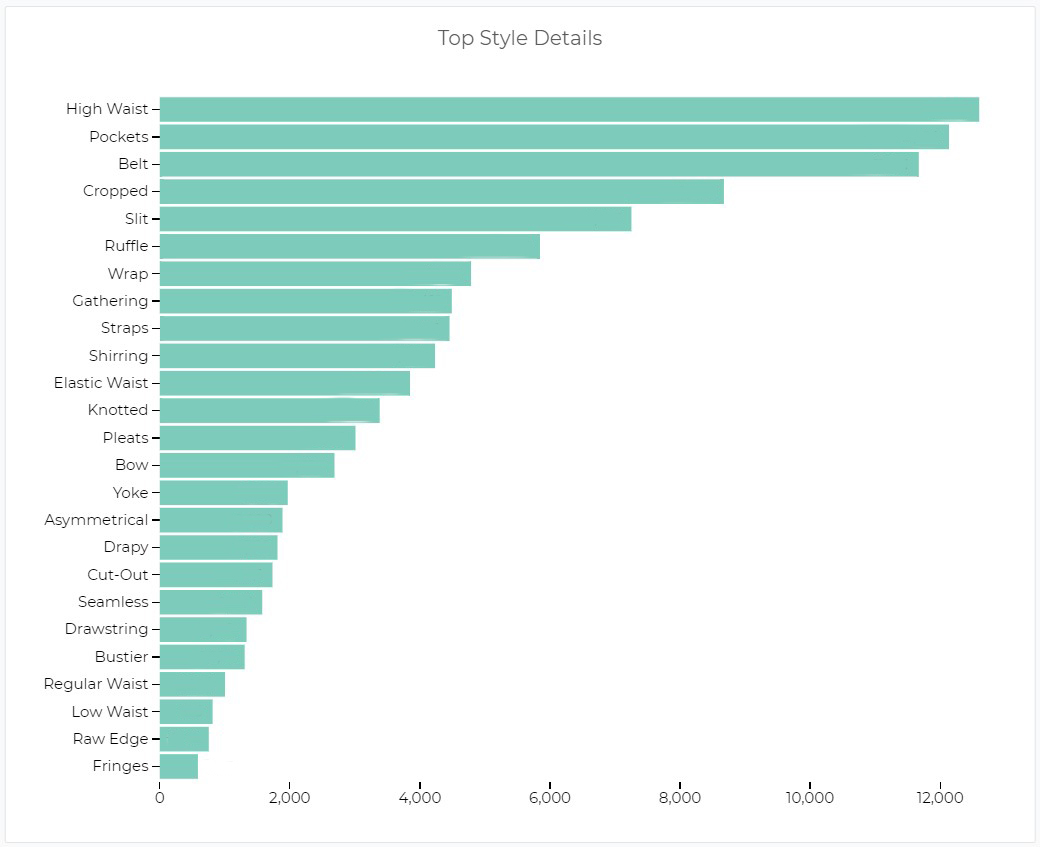Image resolution: width=1040 pixels, height=847 pixels.
Task: Click the 'Straps' axis label
Action: pos(124,328)
